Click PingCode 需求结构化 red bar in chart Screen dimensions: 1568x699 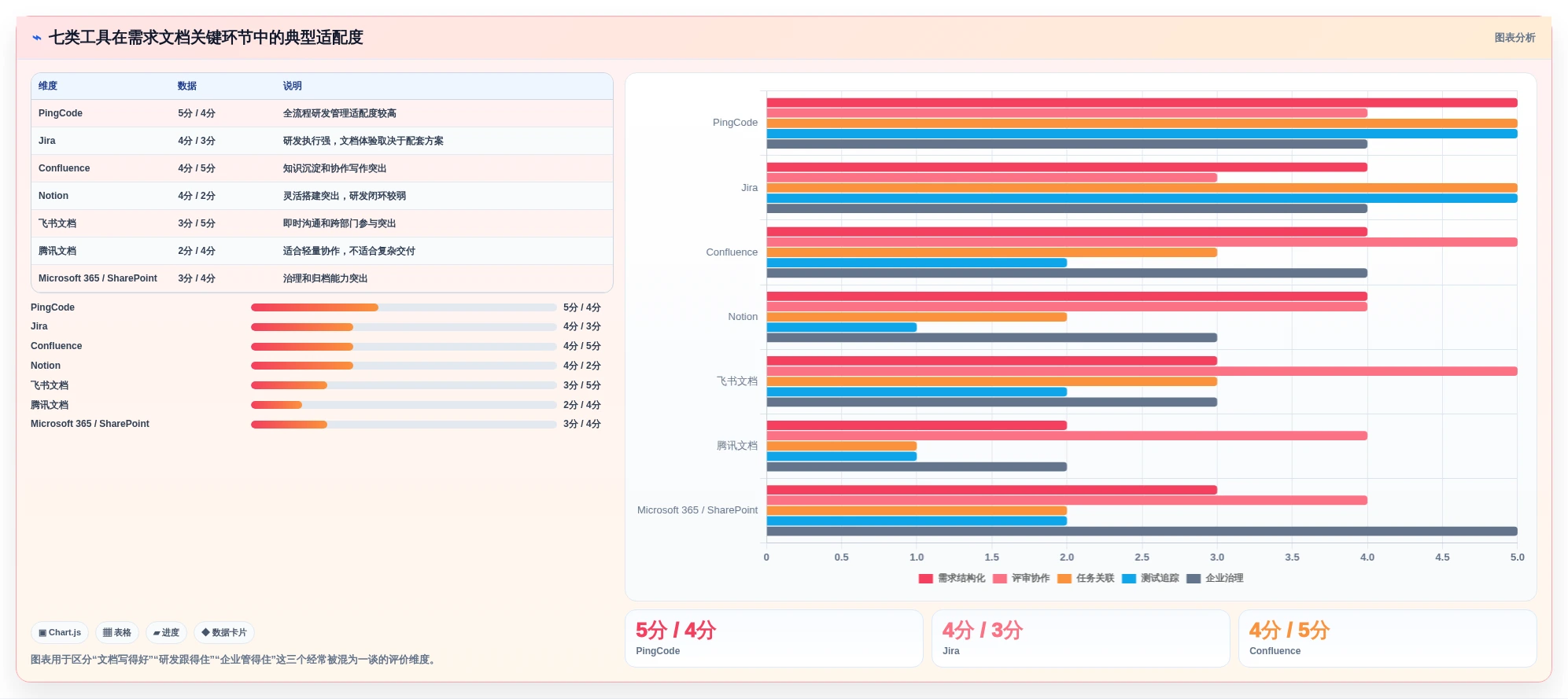point(1142,103)
